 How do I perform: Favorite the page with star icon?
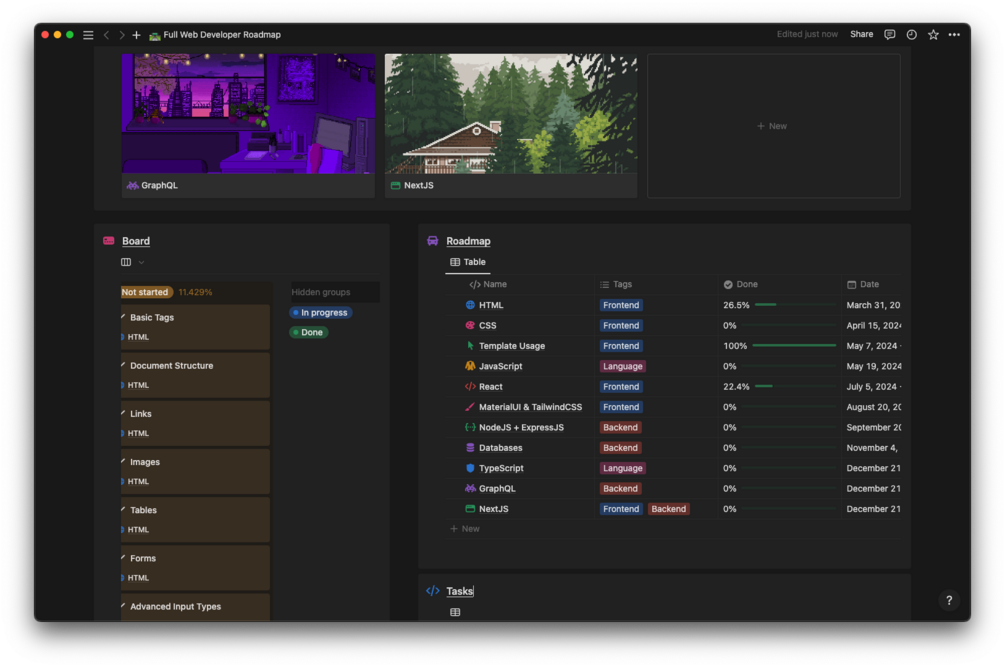[933, 35]
